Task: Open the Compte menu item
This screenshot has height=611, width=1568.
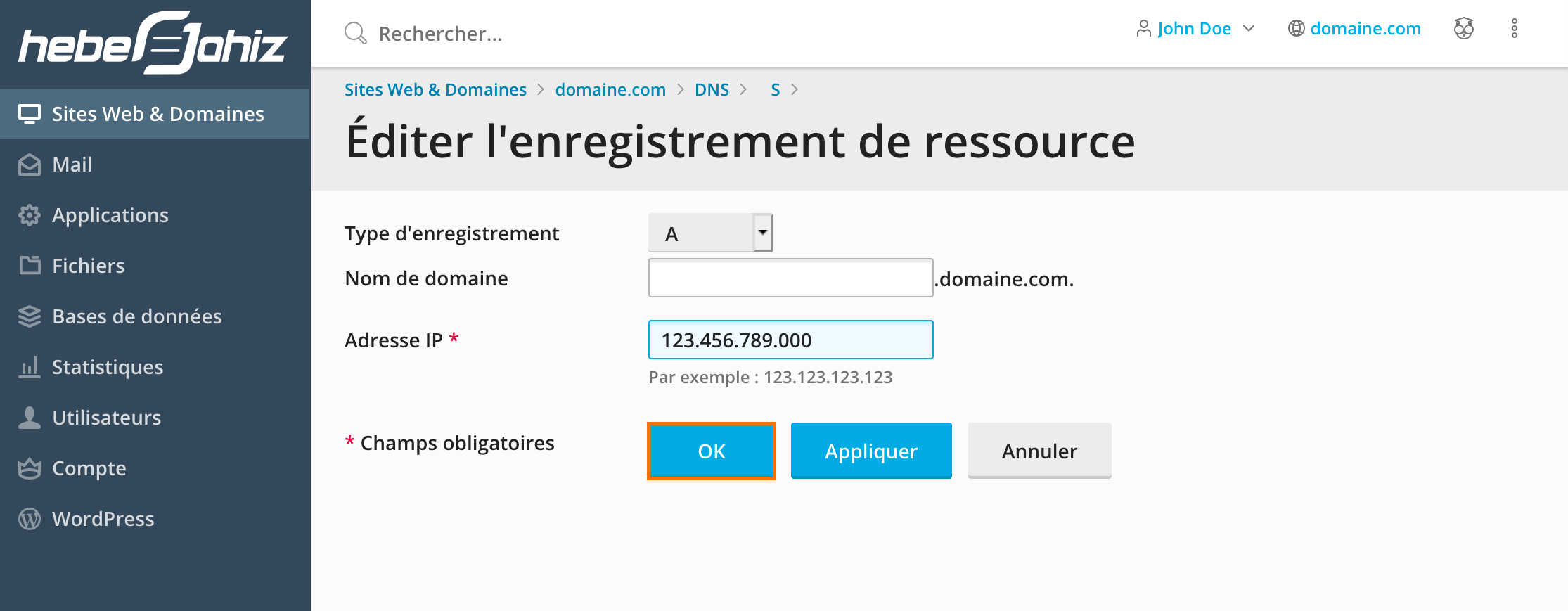Action: (155, 468)
